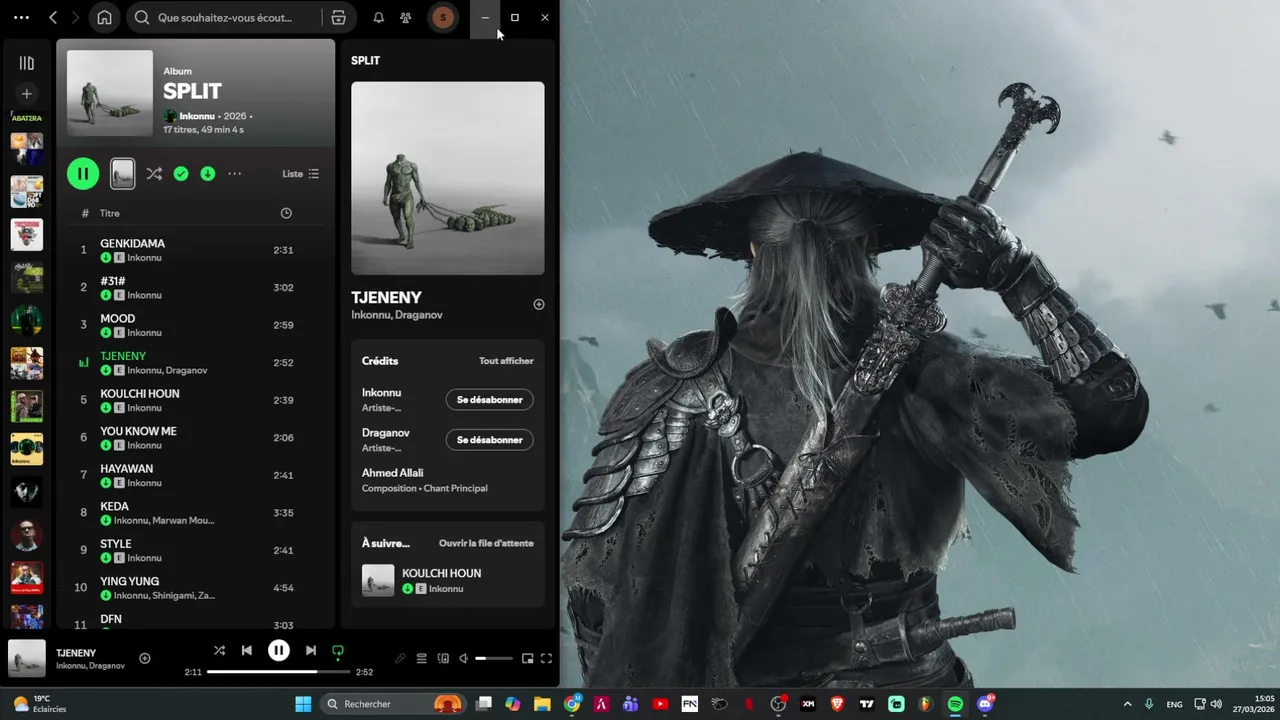The width and height of the screenshot is (1280, 720).
Task: Remove album from library (green checkmark)
Action: 181,173
